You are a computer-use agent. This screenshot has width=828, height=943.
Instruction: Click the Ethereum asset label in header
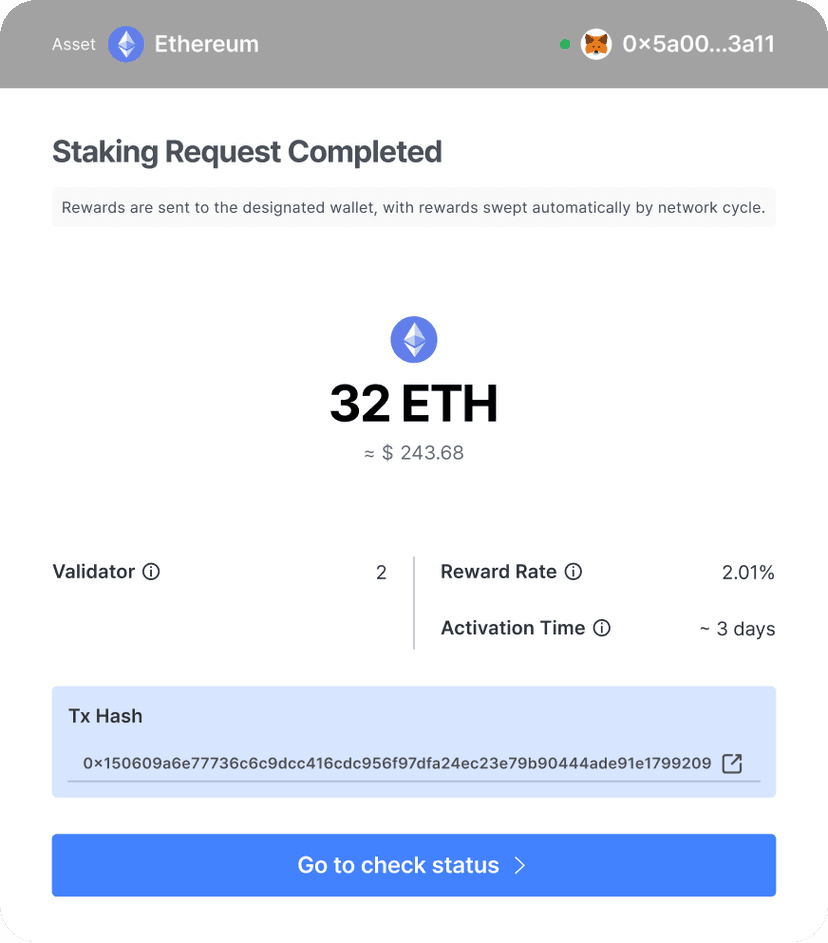click(206, 44)
